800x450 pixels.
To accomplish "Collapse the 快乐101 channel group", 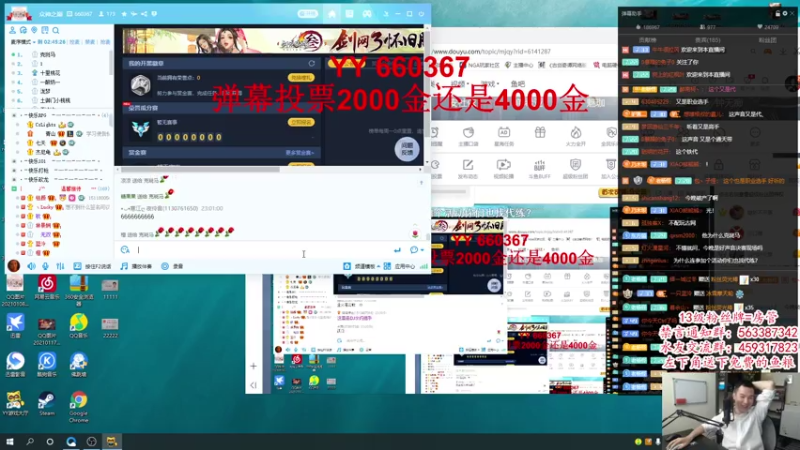I will (x=14, y=161).
